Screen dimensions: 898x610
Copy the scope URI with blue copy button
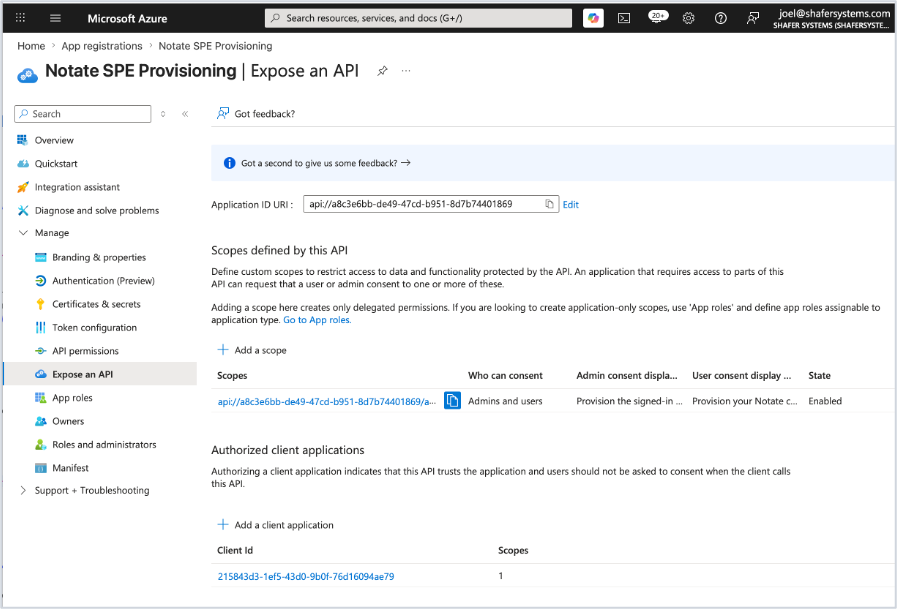point(452,400)
